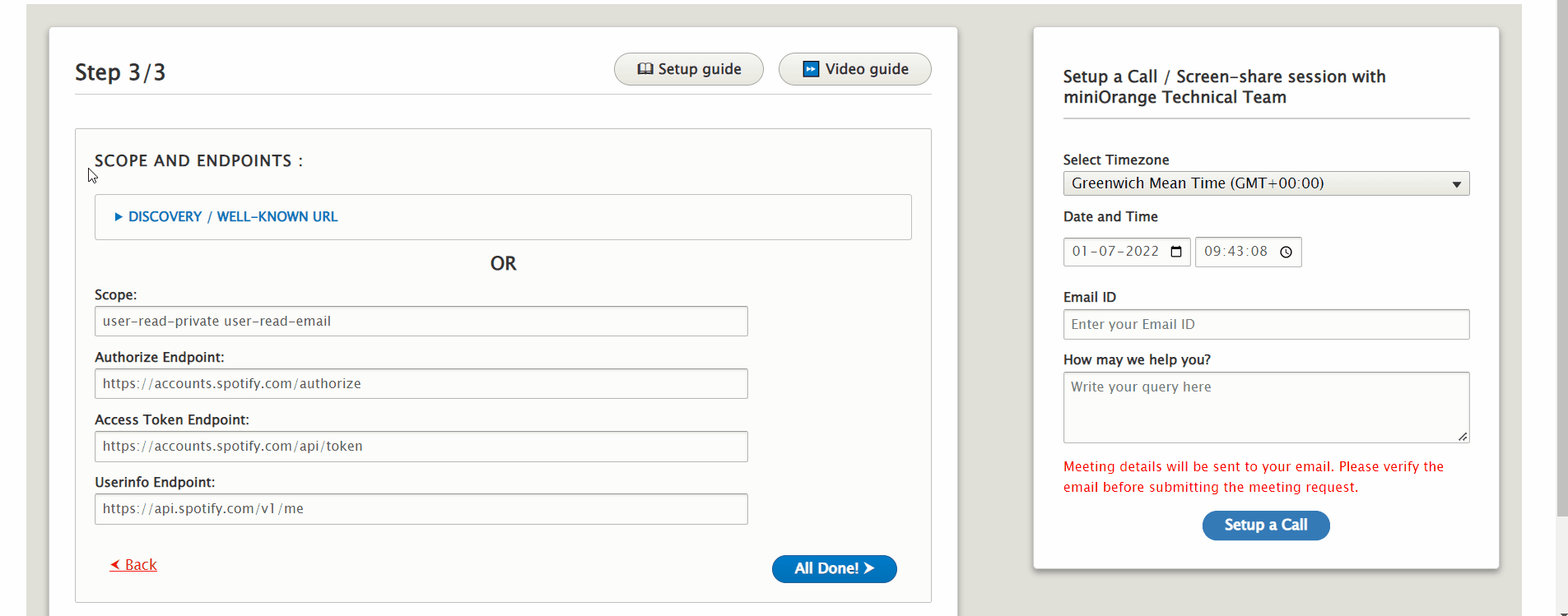The image size is (1568, 616).
Task: Click the time field showing 09:43:08
Action: coord(1235,252)
